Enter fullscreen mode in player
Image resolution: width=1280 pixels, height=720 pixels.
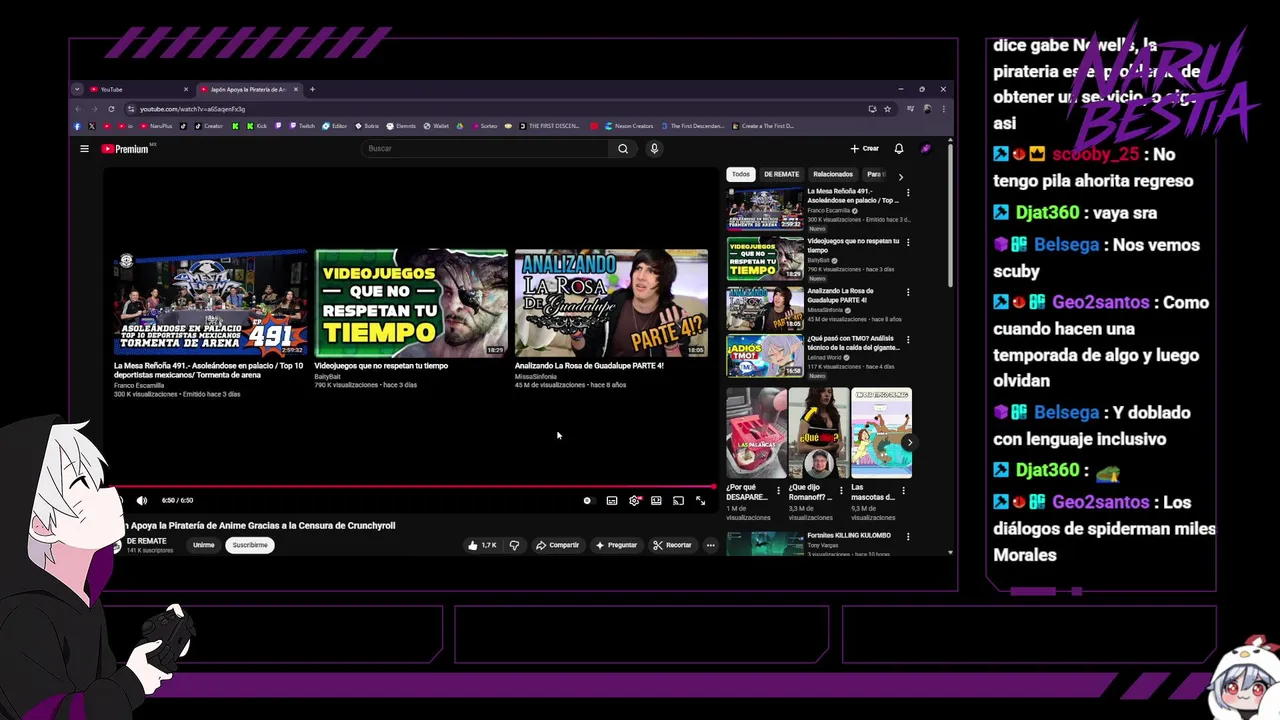click(x=700, y=500)
